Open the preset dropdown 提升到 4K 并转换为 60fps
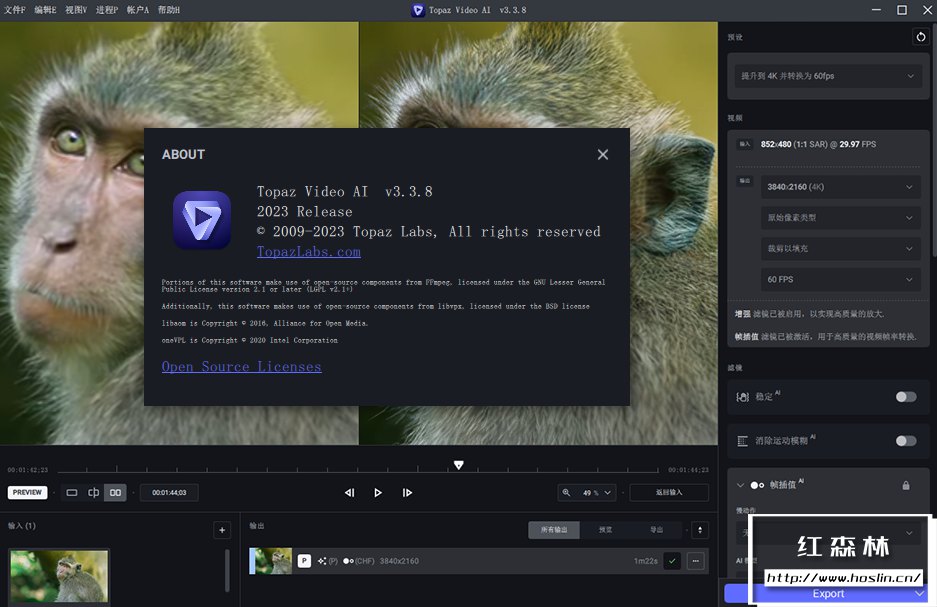 pyautogui.click(x=828, y=76)
